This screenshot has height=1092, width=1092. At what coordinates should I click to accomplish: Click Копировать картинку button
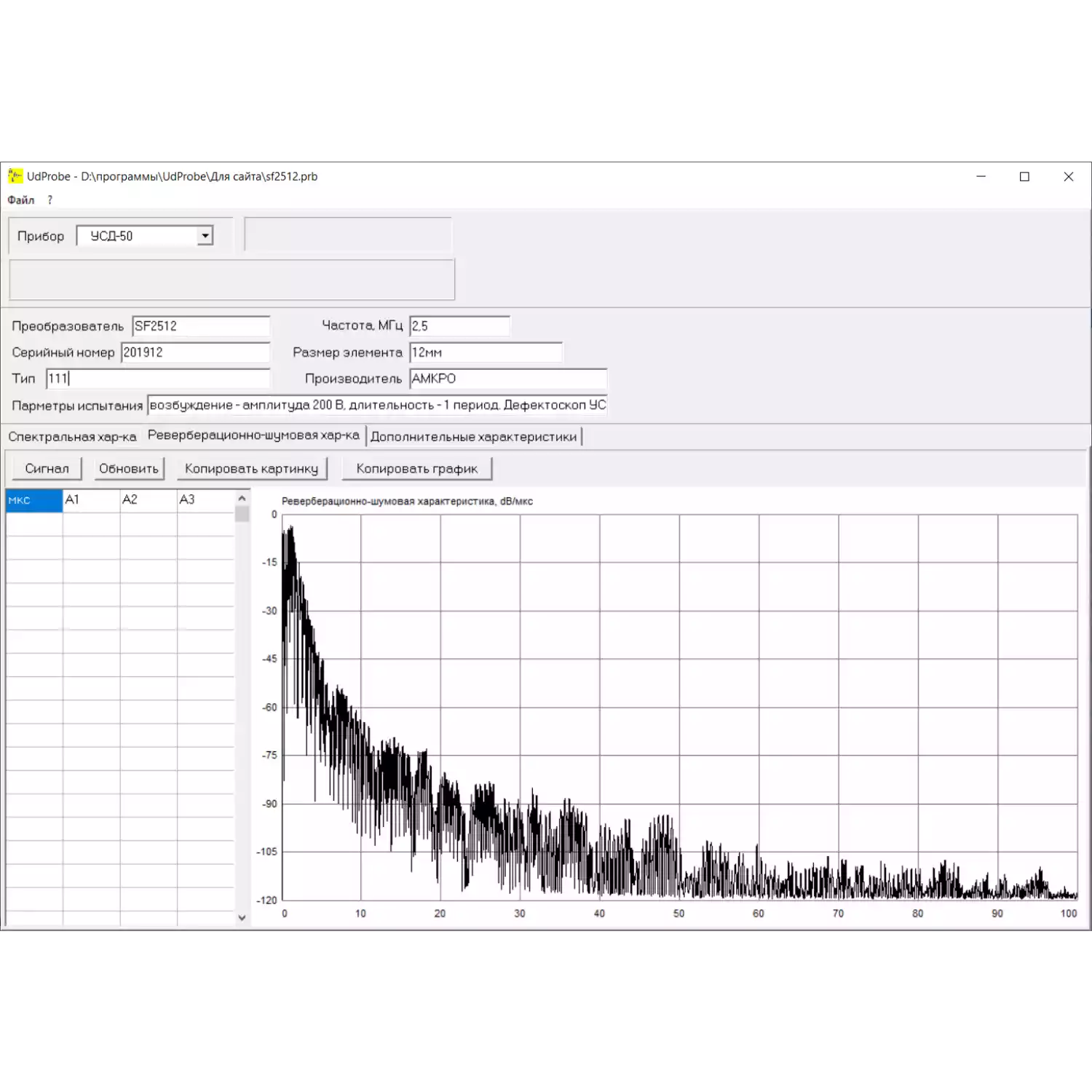coord(251,469)
